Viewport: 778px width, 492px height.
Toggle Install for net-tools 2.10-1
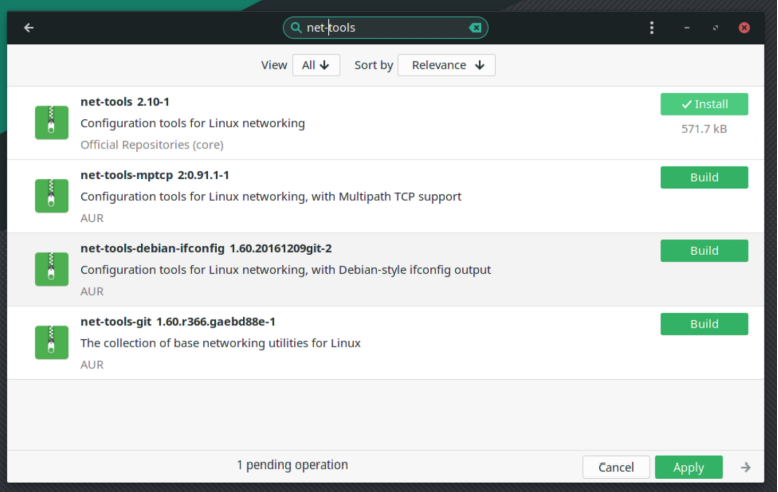(704, 104)
